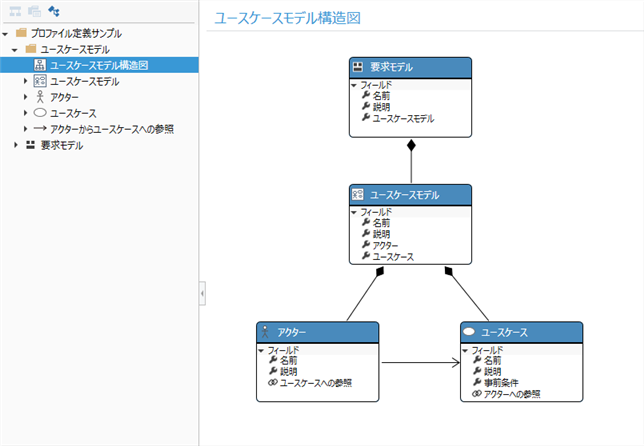
Task: Expand the 要求モデル tree node
Action: [16, 145]
